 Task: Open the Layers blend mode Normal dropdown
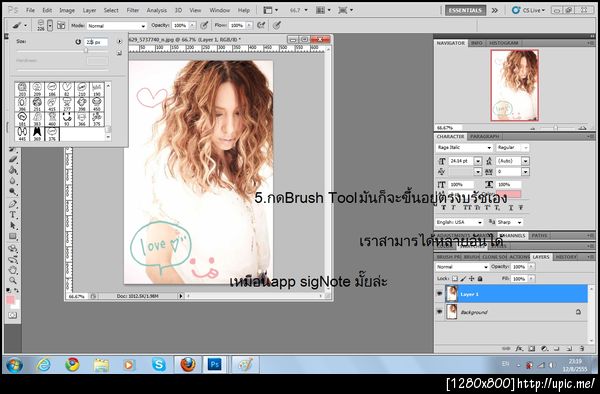pyautogui.click(x=462, y=267)
